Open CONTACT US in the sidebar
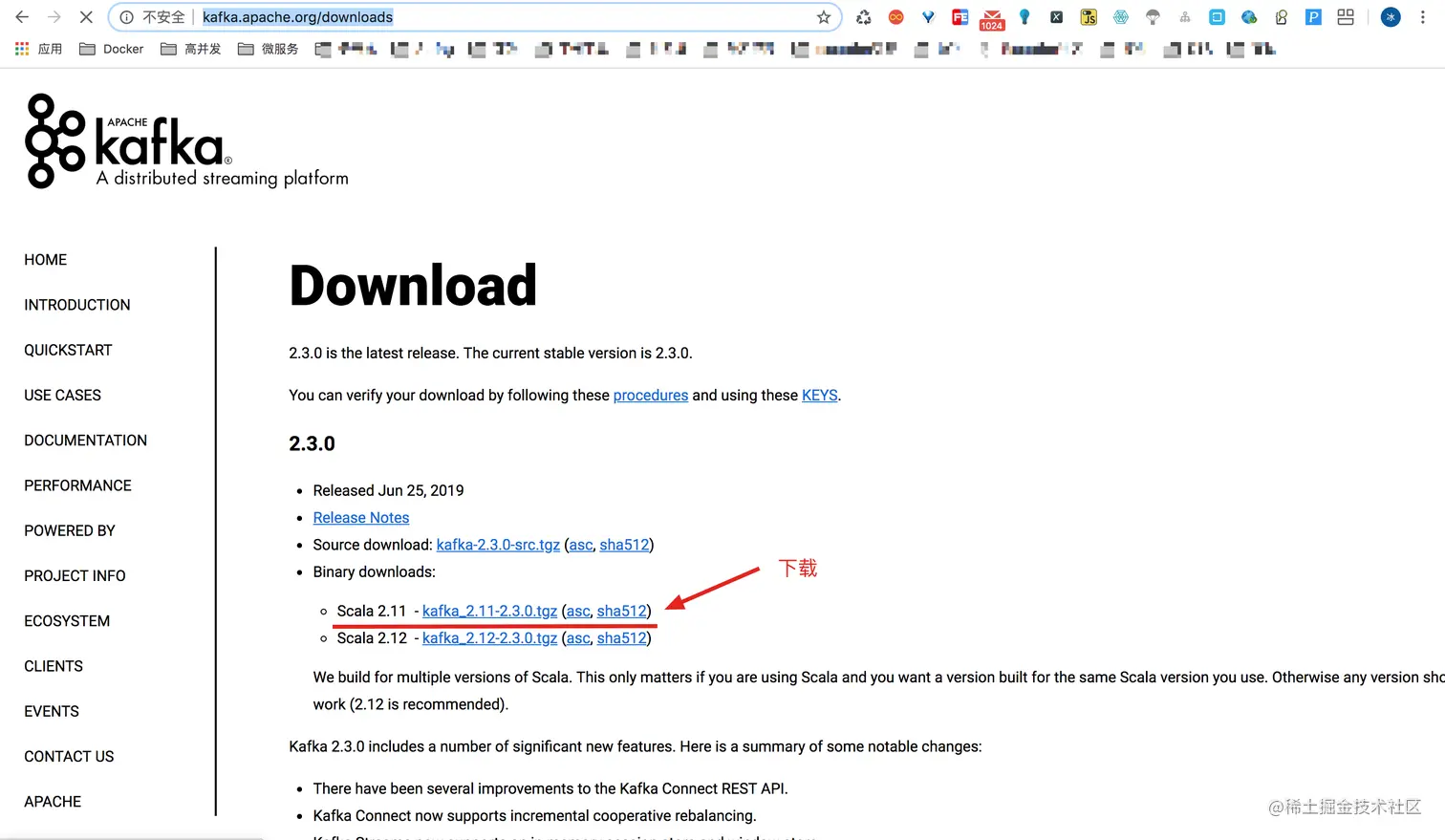The width and height of the screenshot is (1445, 840). [69, 756]
